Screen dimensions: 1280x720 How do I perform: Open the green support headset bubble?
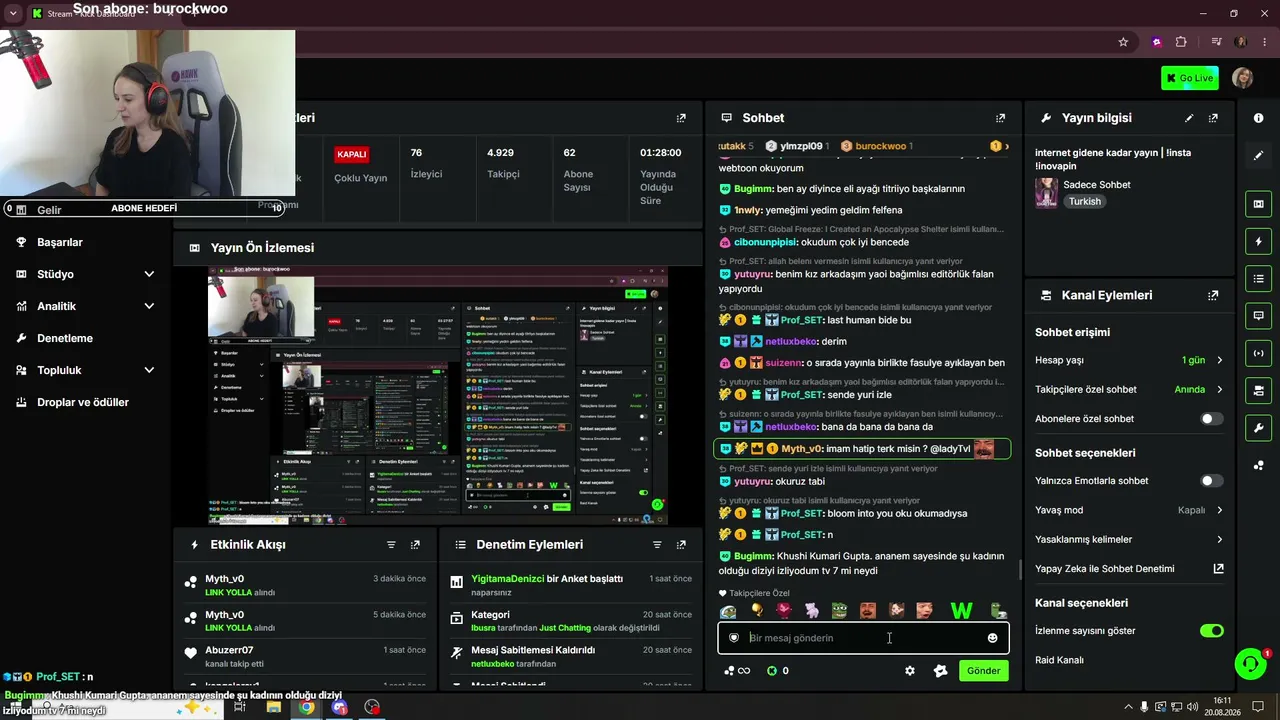pyautogui.click(x=1249, y=664)
